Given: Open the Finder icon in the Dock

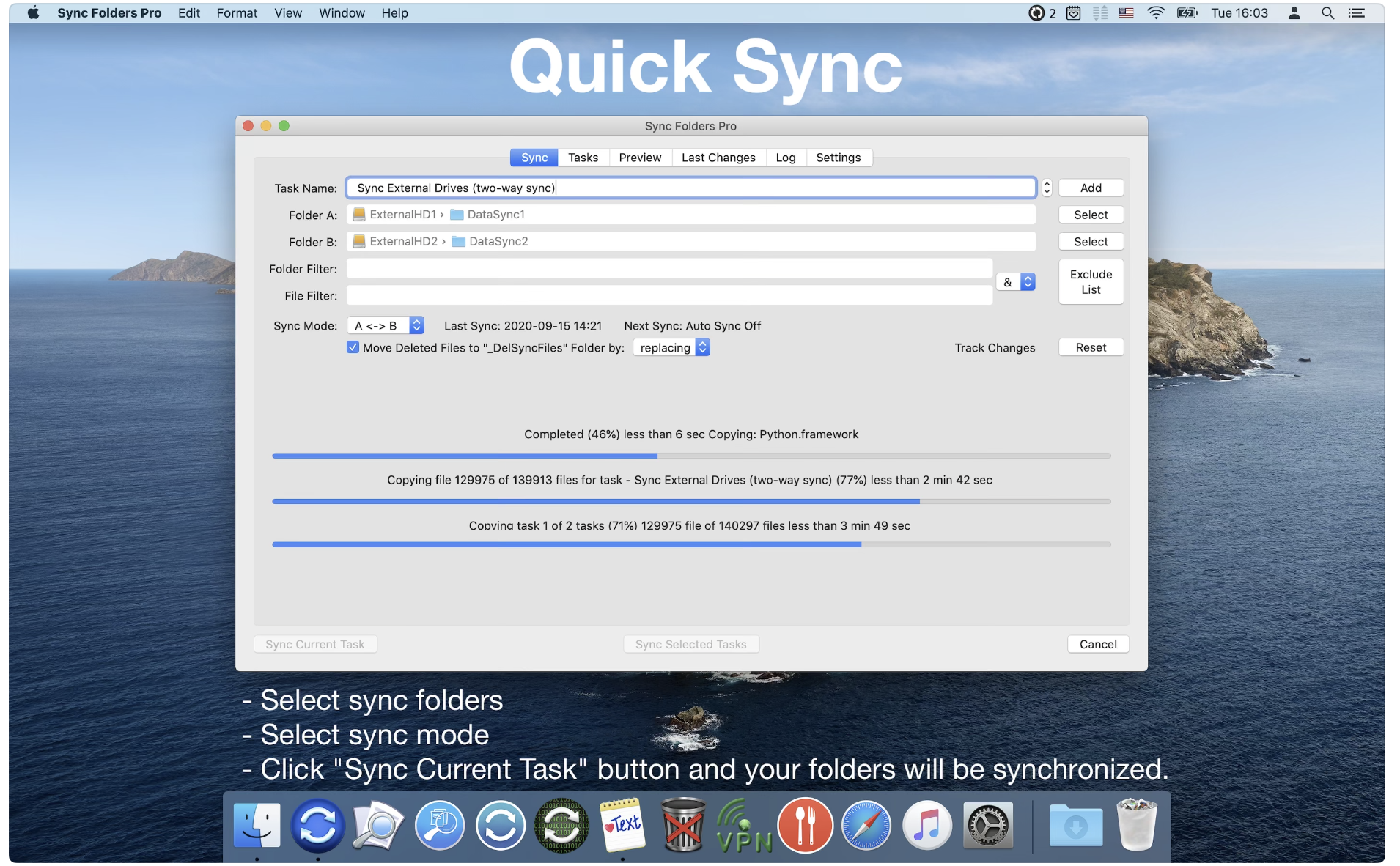Looking at the screenshot, I should point(257,826).
